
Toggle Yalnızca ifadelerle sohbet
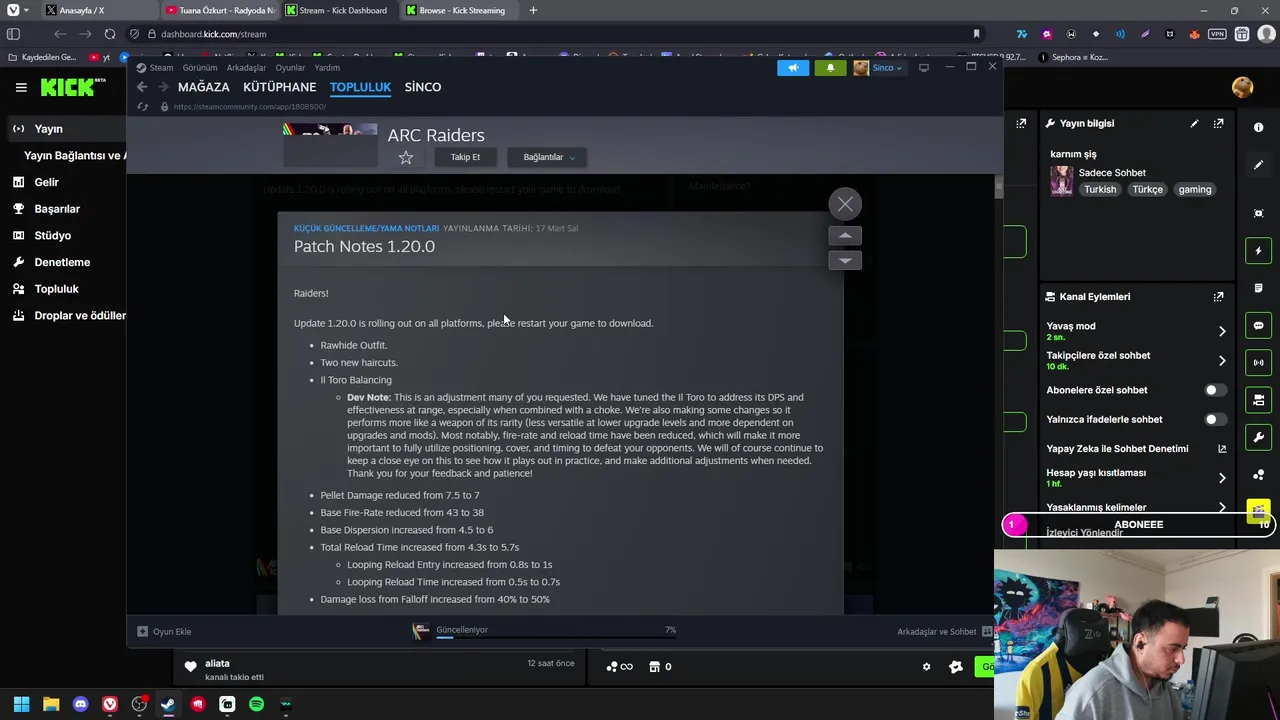pyautogui.click(x=1214, y=420)
